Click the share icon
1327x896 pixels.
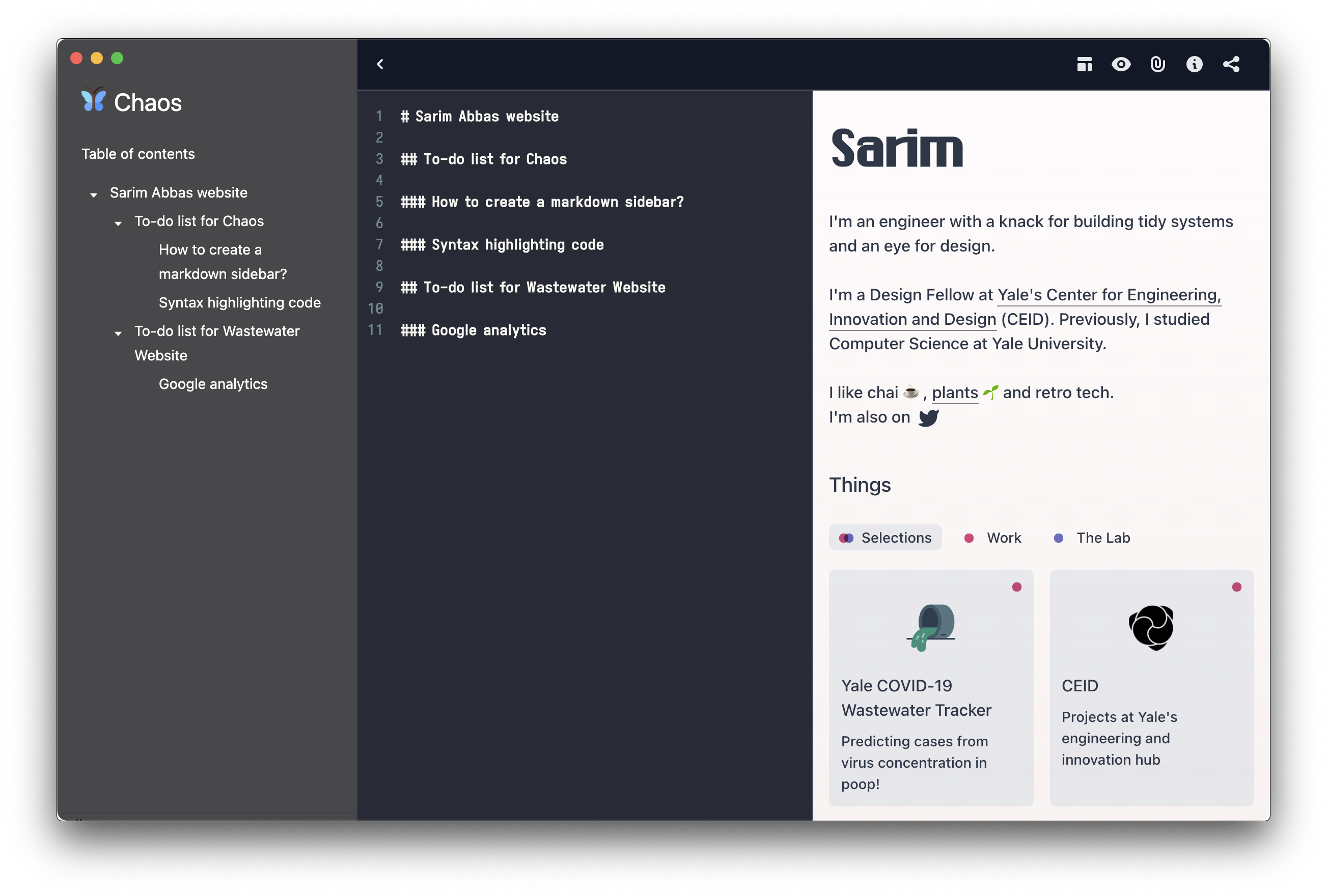[x=1231, y=64]
